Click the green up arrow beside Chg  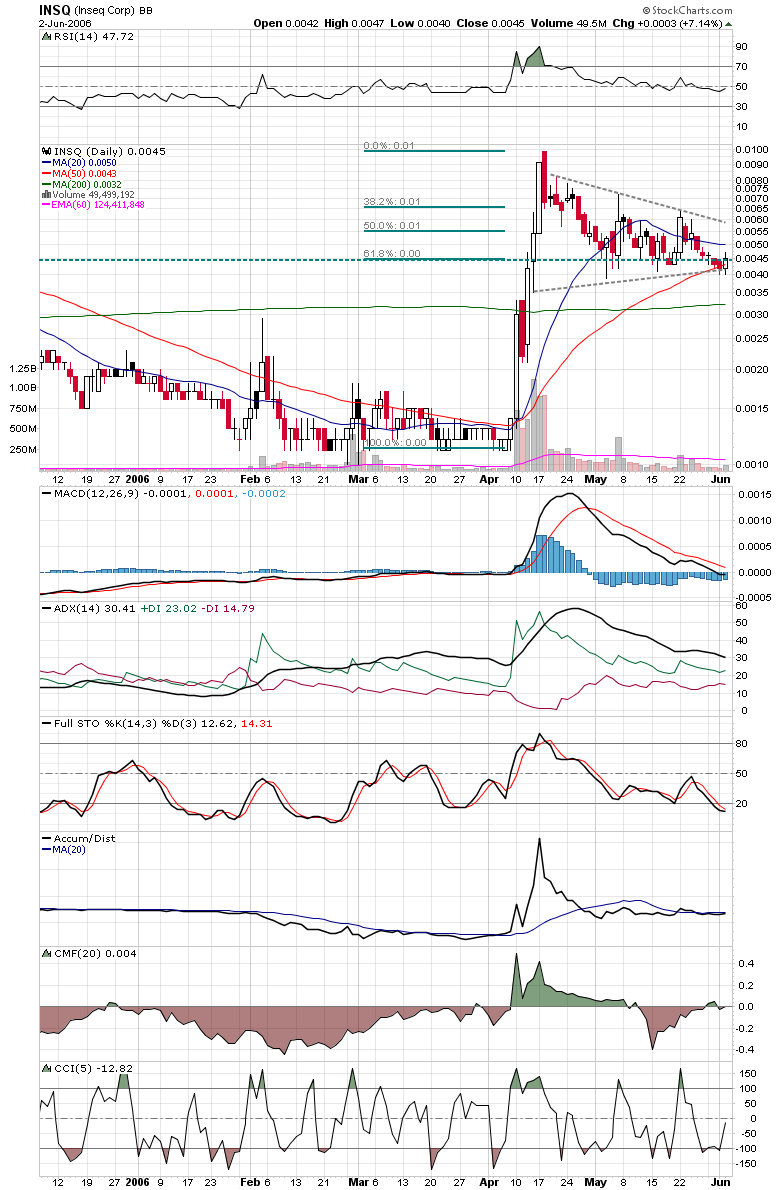[x=728, y=23]
